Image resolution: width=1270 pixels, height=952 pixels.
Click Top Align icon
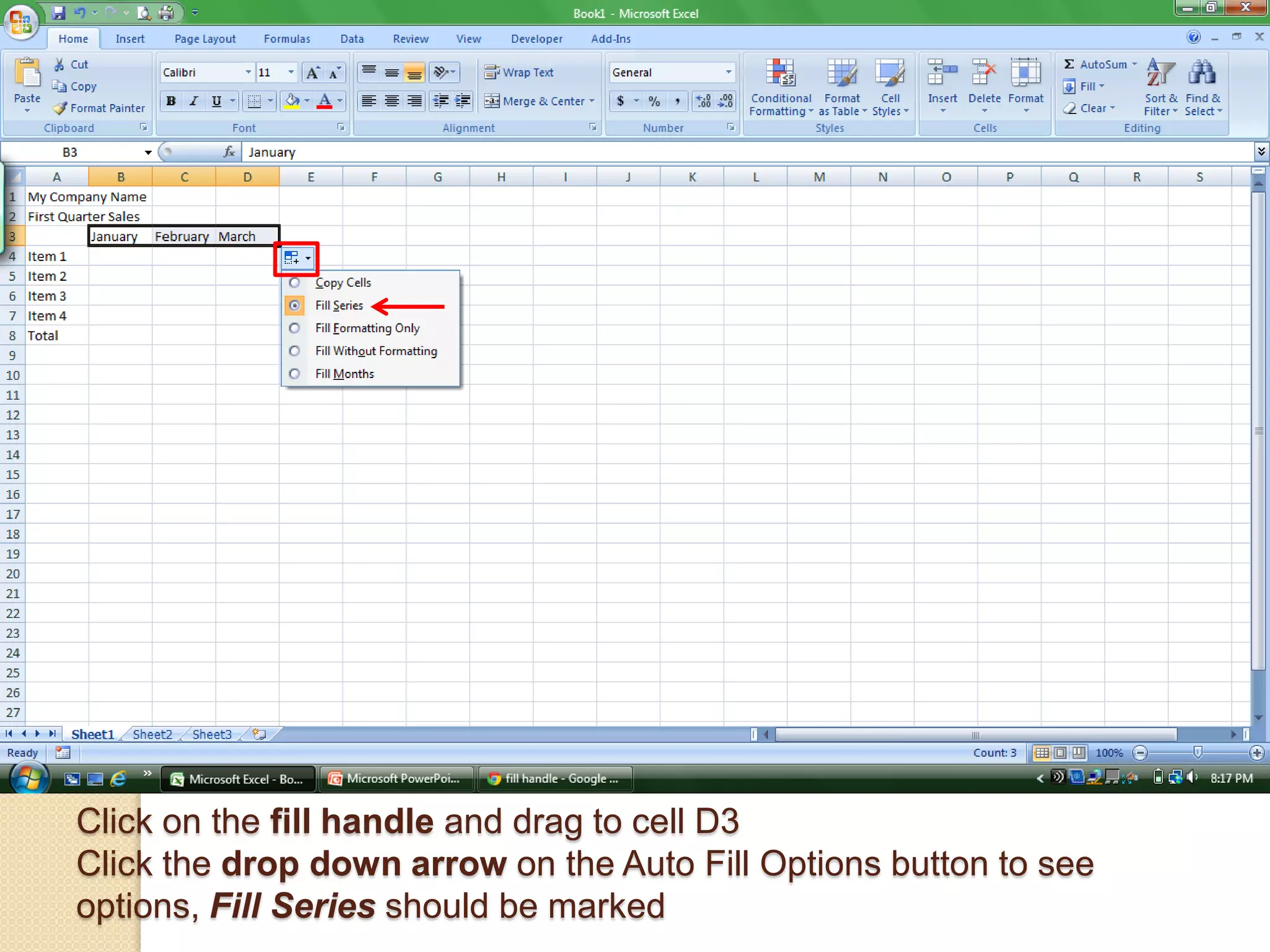pyautogui.click(x=369, y=73)
